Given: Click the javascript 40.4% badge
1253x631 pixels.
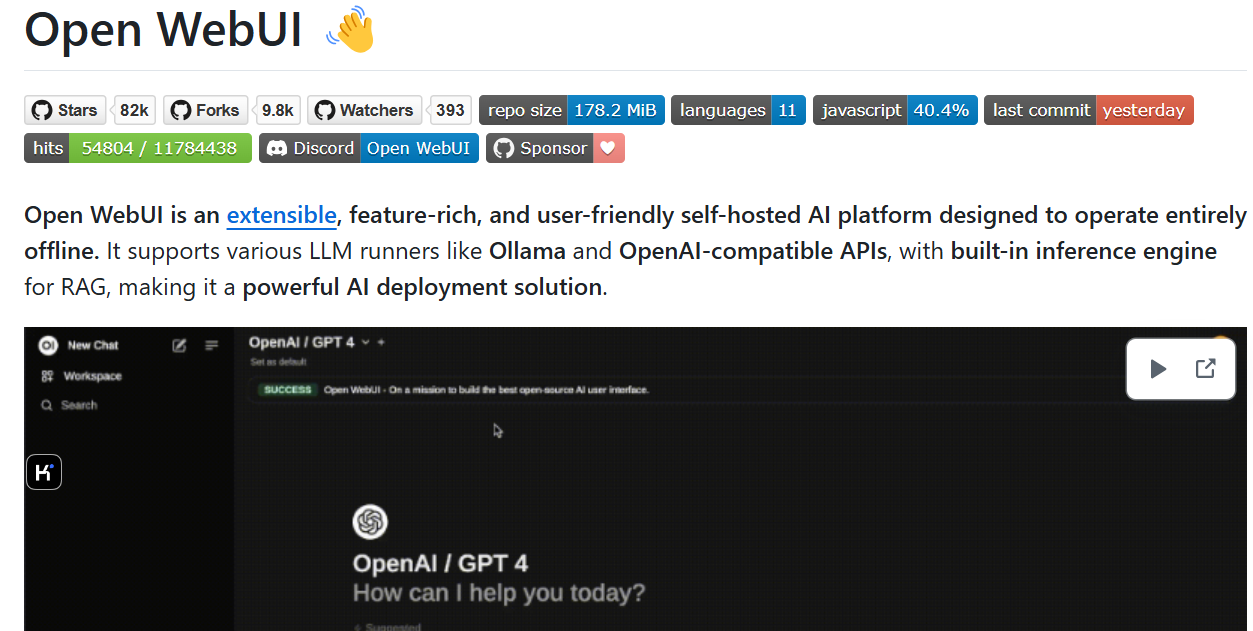Looking at the screenshot, I should point(895,110).
